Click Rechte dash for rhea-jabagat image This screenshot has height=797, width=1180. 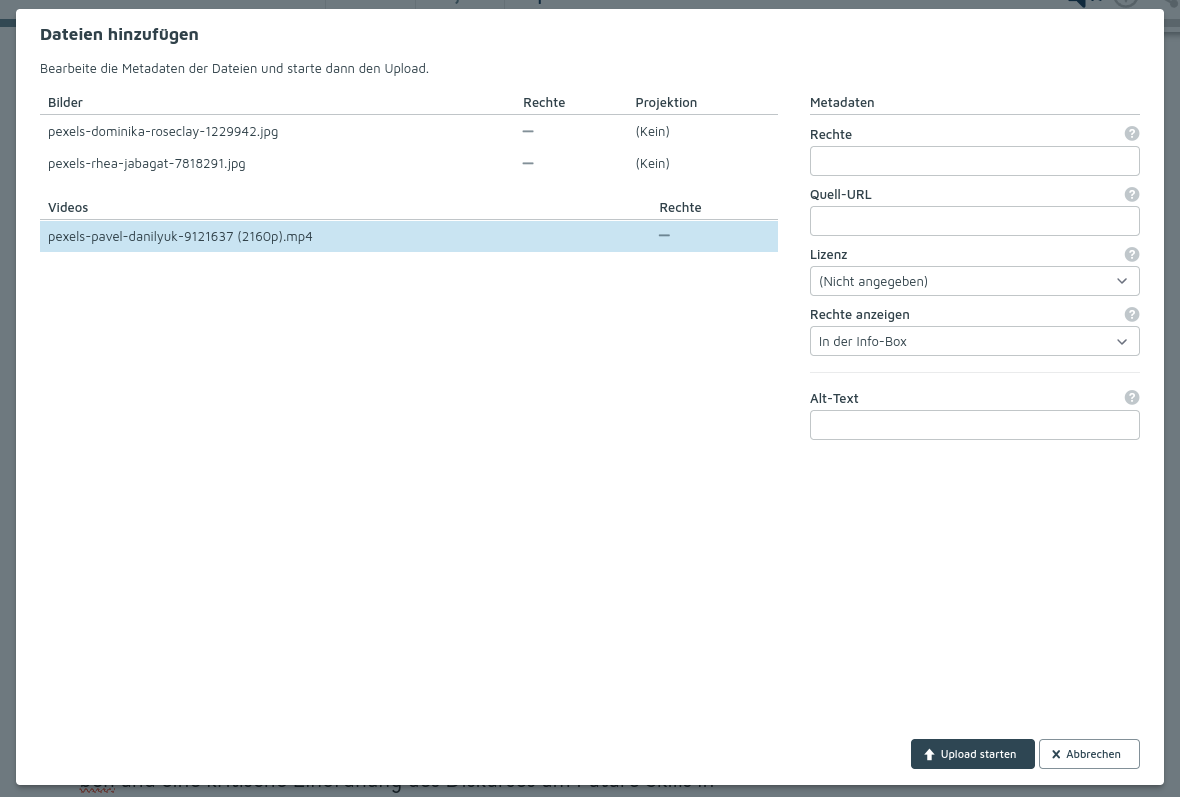pos(528,163)
